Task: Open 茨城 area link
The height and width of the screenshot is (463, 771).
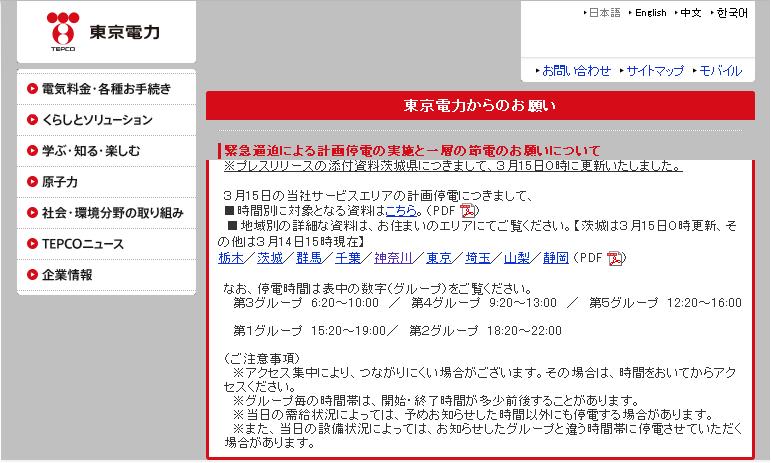Action: pyautogui.click(x=270, y=258)
